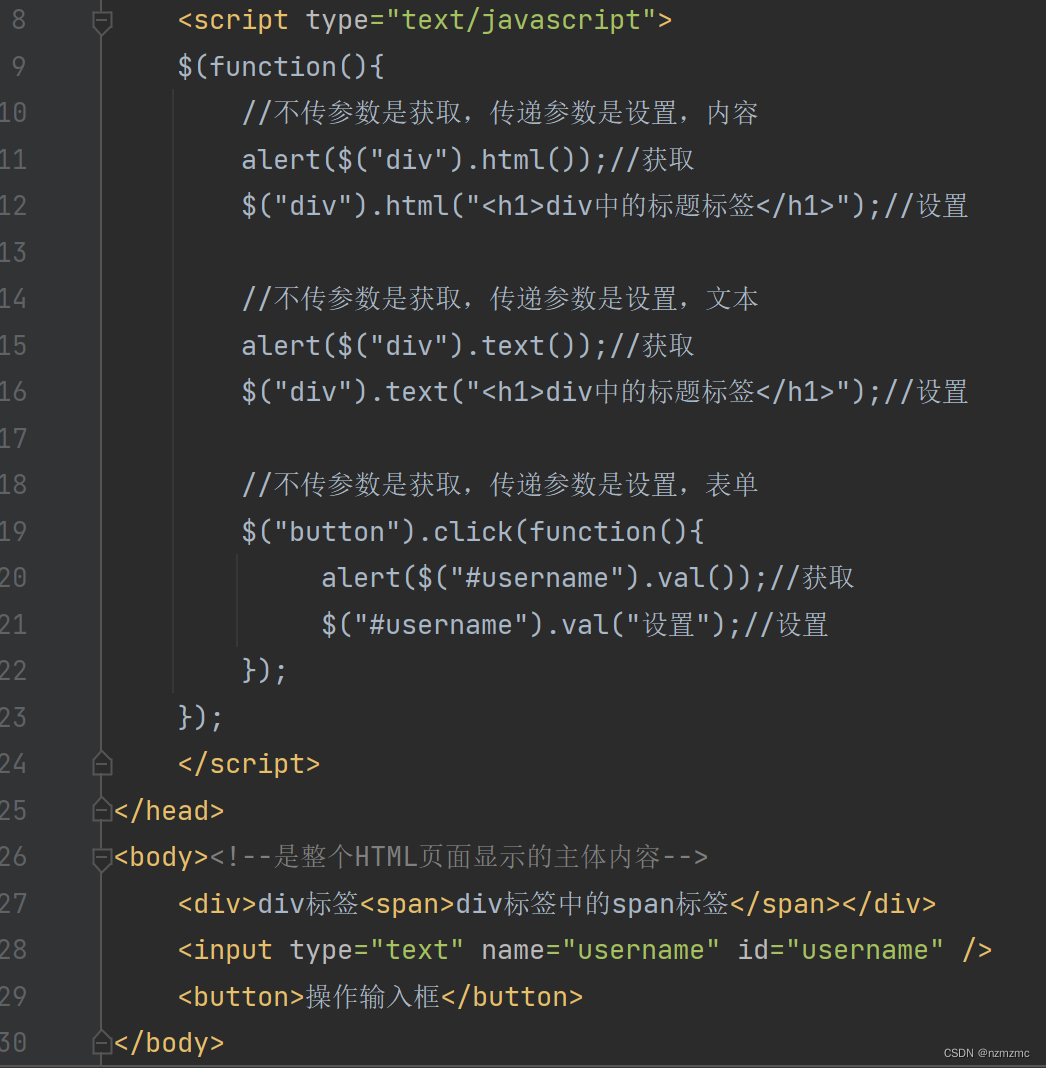Screen dimensions: 1046x1068
Task: Click fold end marker at closing script tag
Action: (101, 764)
